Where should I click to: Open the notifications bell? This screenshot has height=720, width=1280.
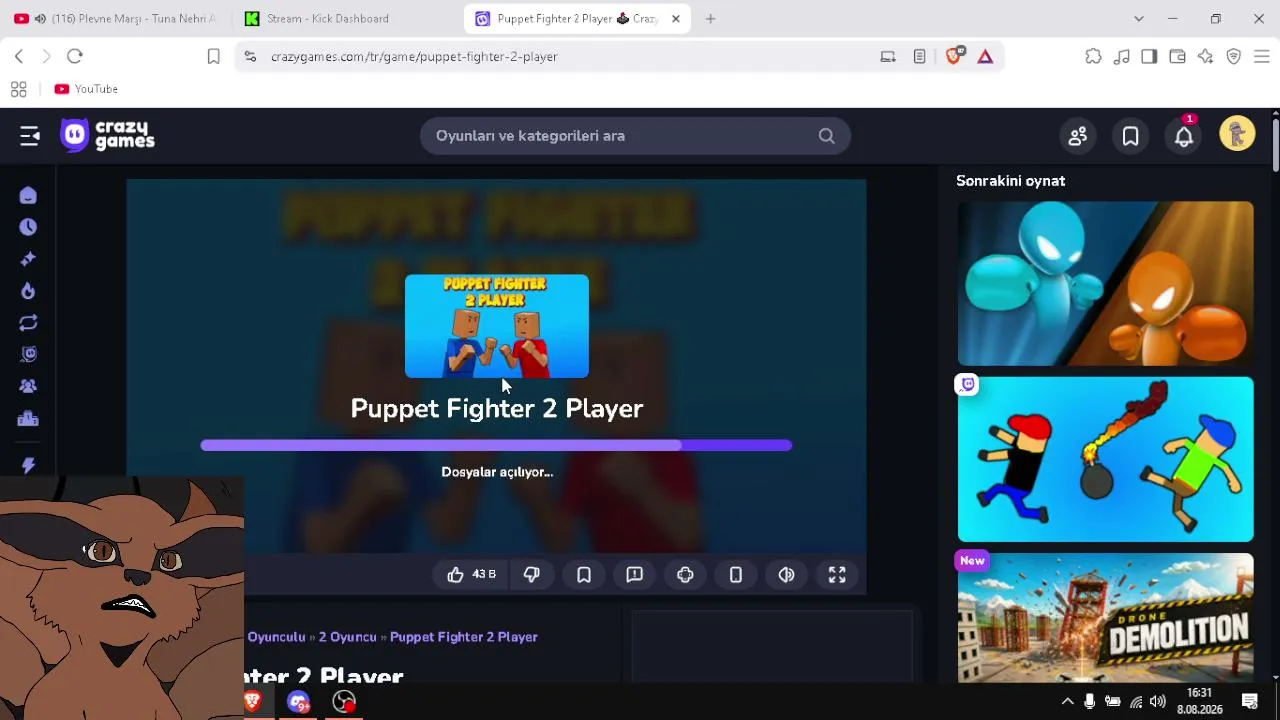[x=1184, y=136]
